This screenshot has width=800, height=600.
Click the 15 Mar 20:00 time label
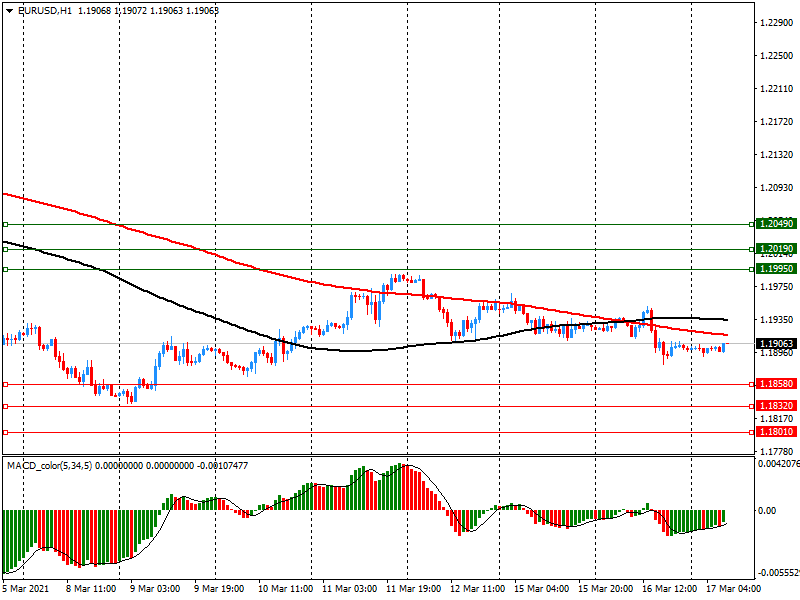[x=606, y=589]
